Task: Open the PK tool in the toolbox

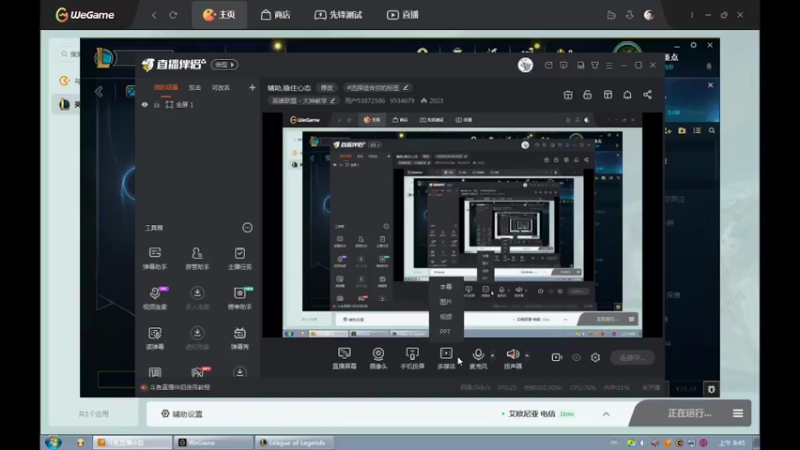Action: [x=198, y=372]
